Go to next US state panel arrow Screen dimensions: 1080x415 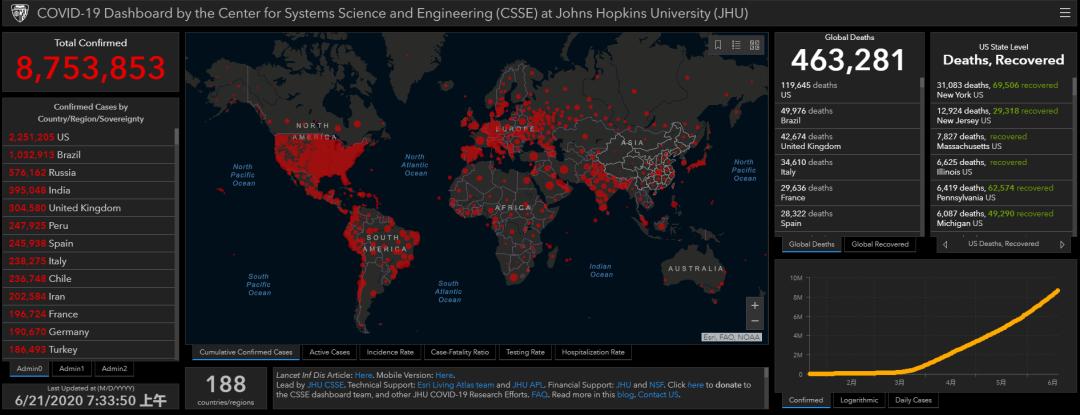[1061, 244]
